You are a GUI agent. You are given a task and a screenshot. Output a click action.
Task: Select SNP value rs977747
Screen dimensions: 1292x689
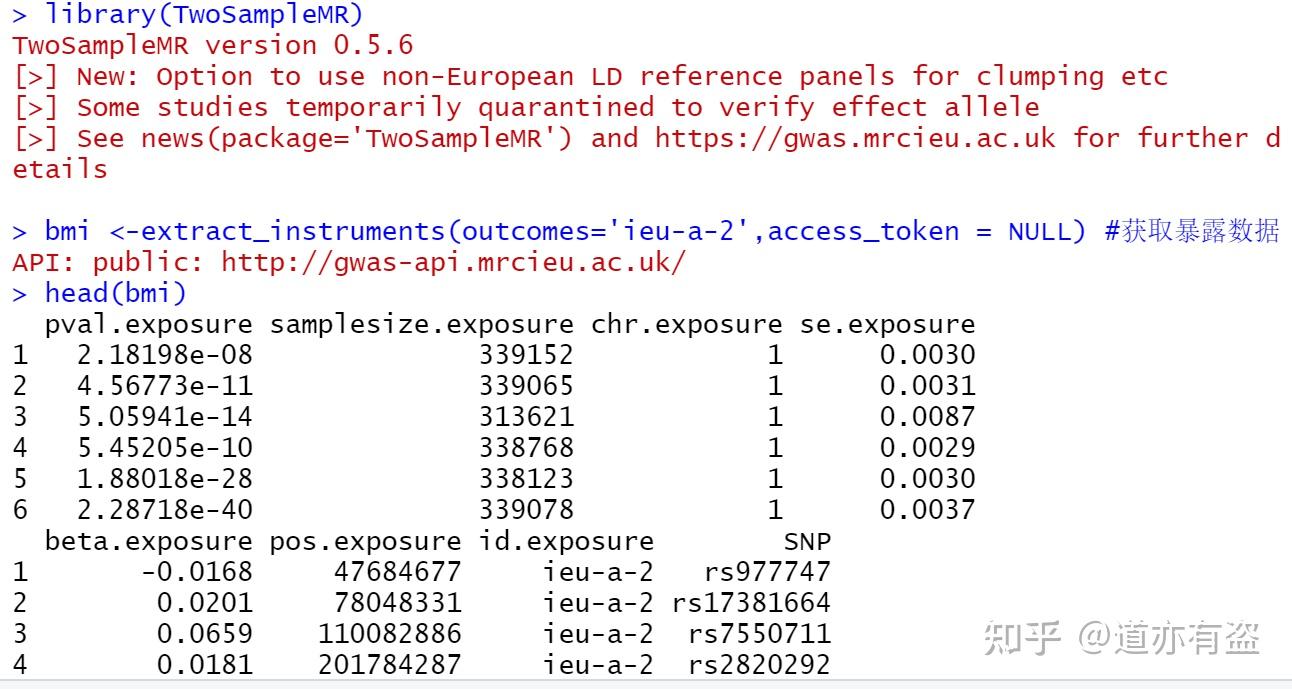[x=766, y=573]
